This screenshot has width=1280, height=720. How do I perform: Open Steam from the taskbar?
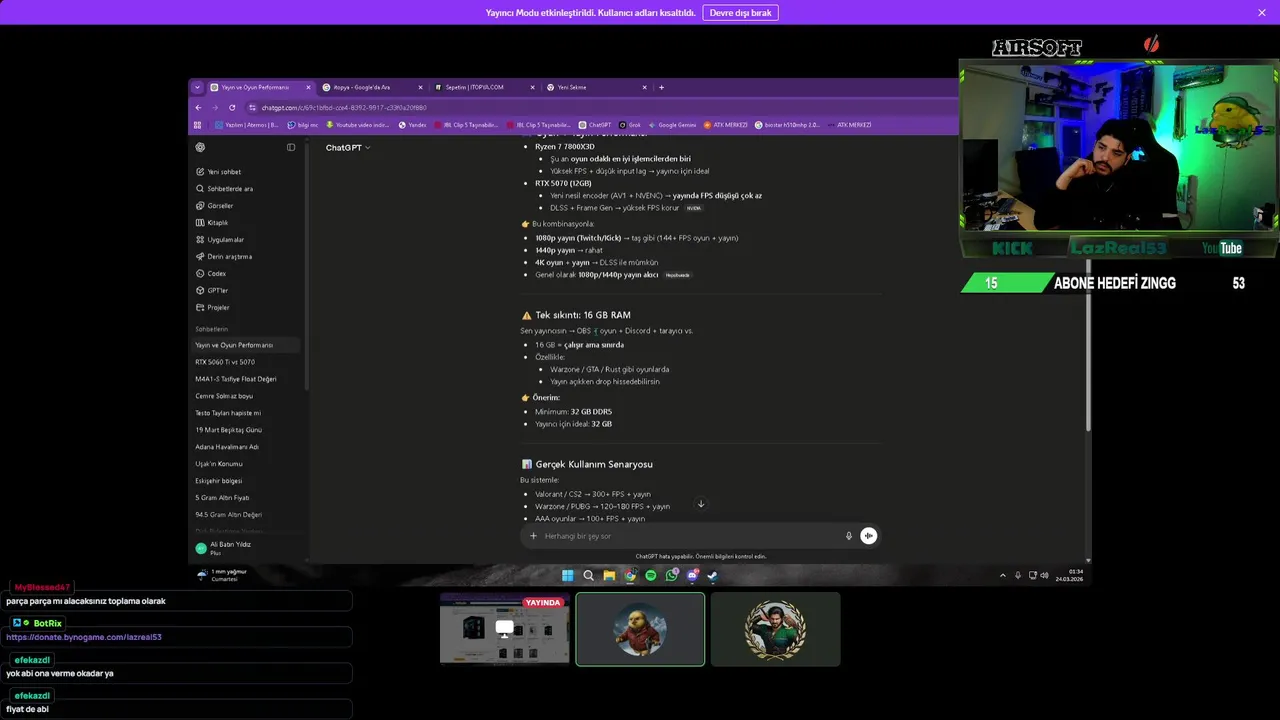(712, 575)
